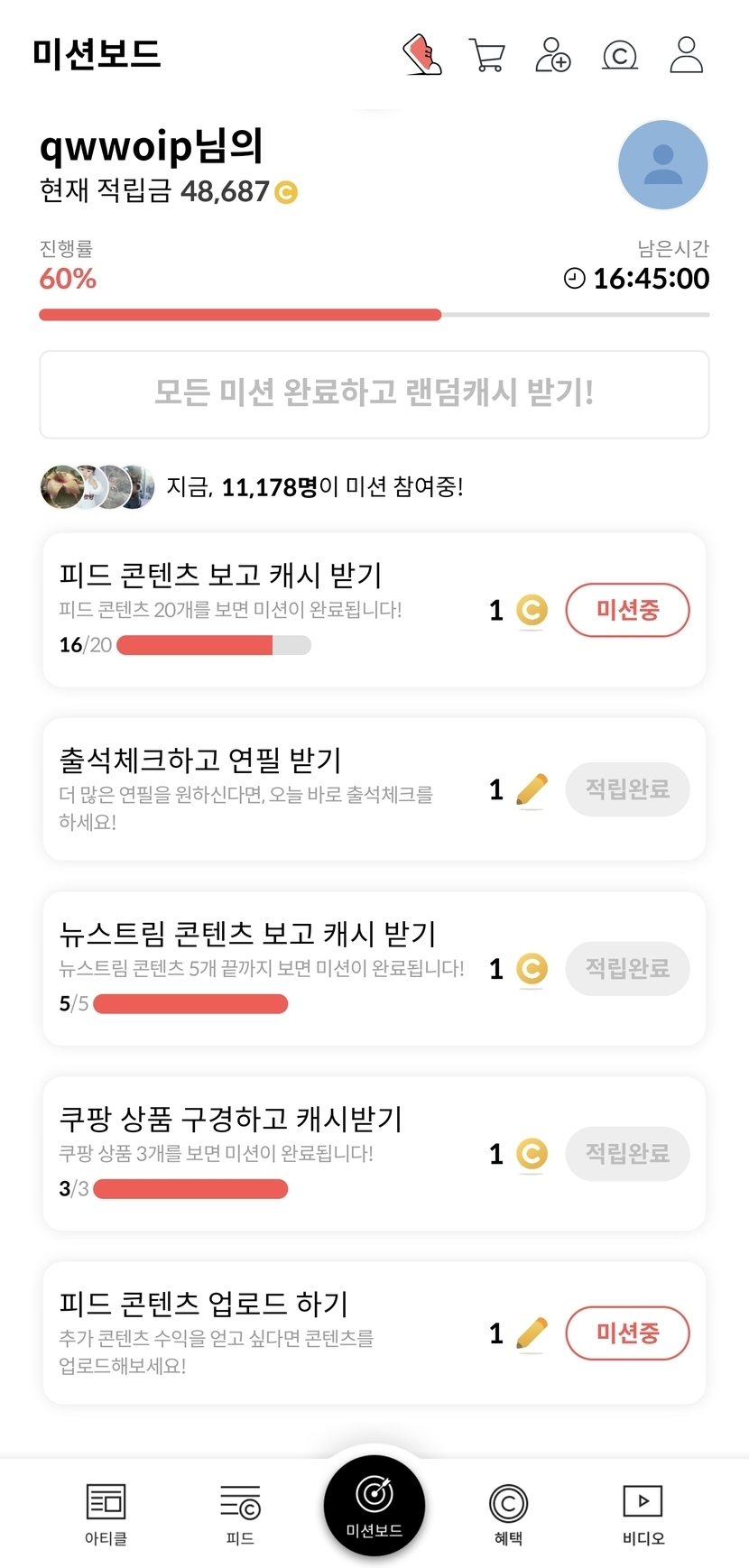Screen dimensions: 749x1568
Task: Open my profile outline icon
Action: [x=687, y=55]
